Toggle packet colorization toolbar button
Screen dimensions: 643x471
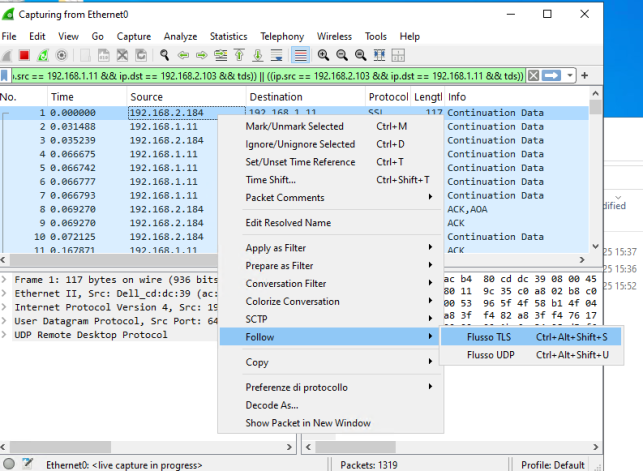coord(300,55)
